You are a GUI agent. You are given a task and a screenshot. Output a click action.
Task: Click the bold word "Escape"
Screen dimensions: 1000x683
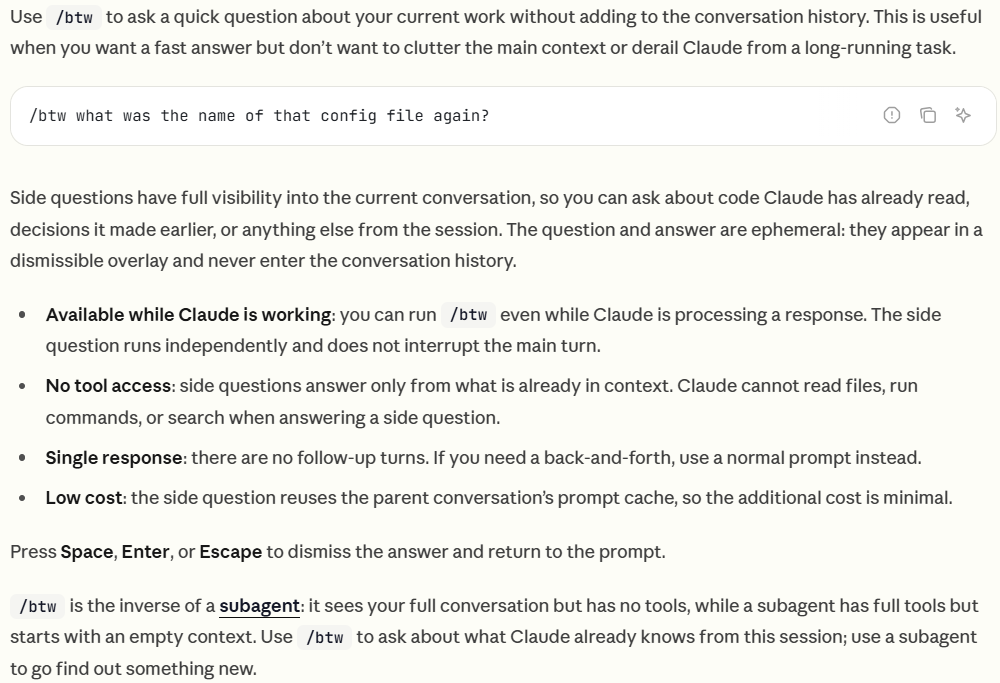pos(230,552)
